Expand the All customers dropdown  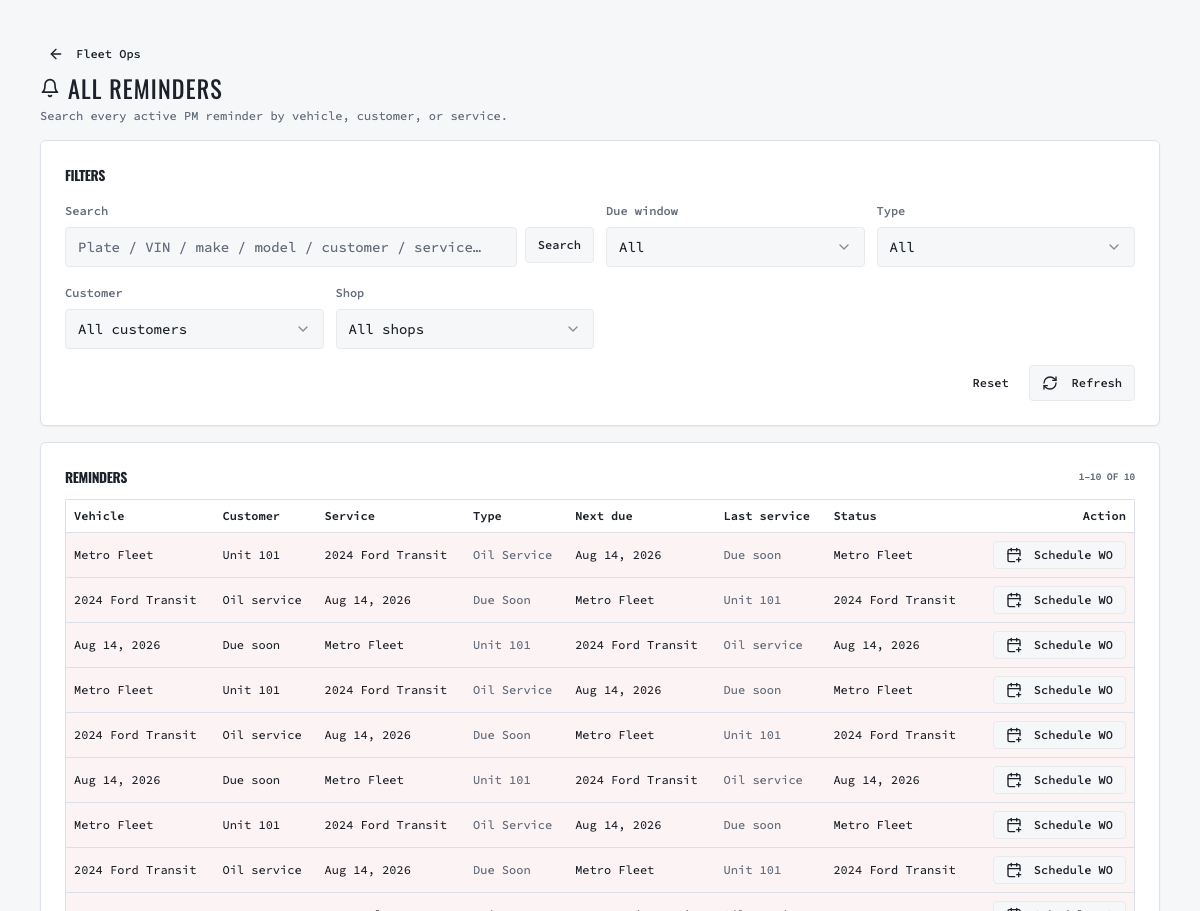(194, 329)
